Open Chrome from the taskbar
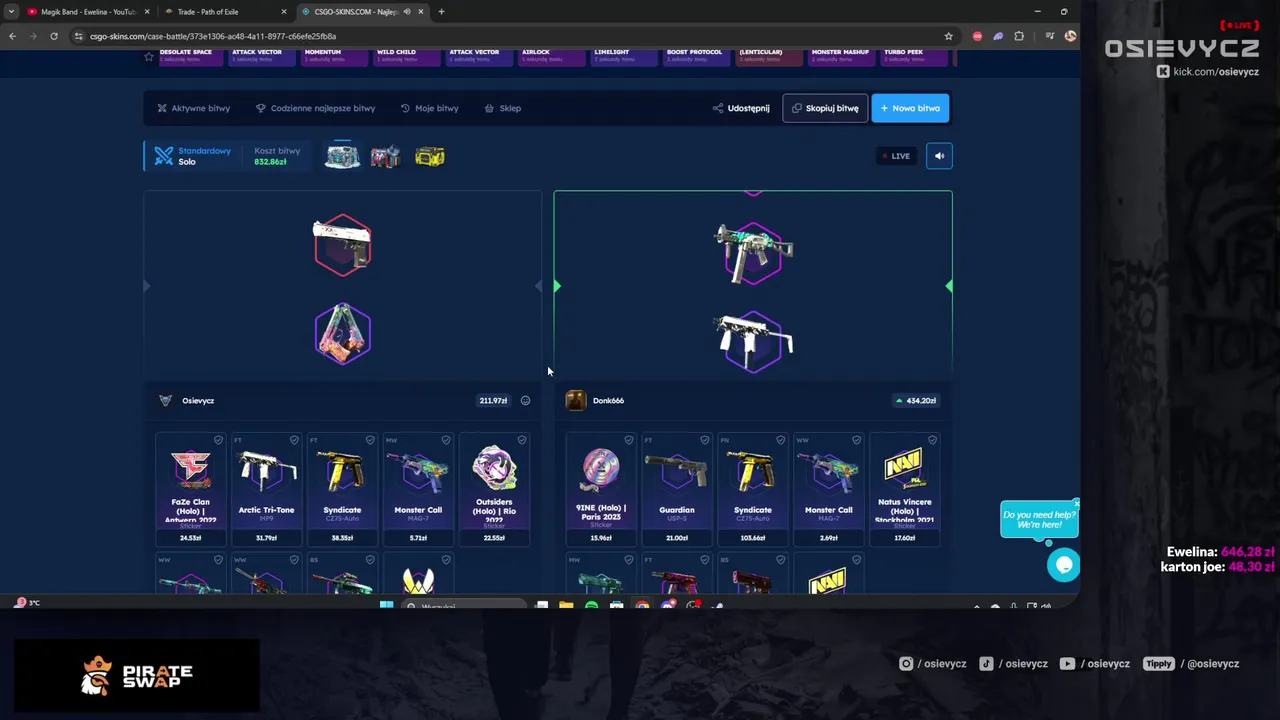The image size is (1280, 720). click(642, 605)
